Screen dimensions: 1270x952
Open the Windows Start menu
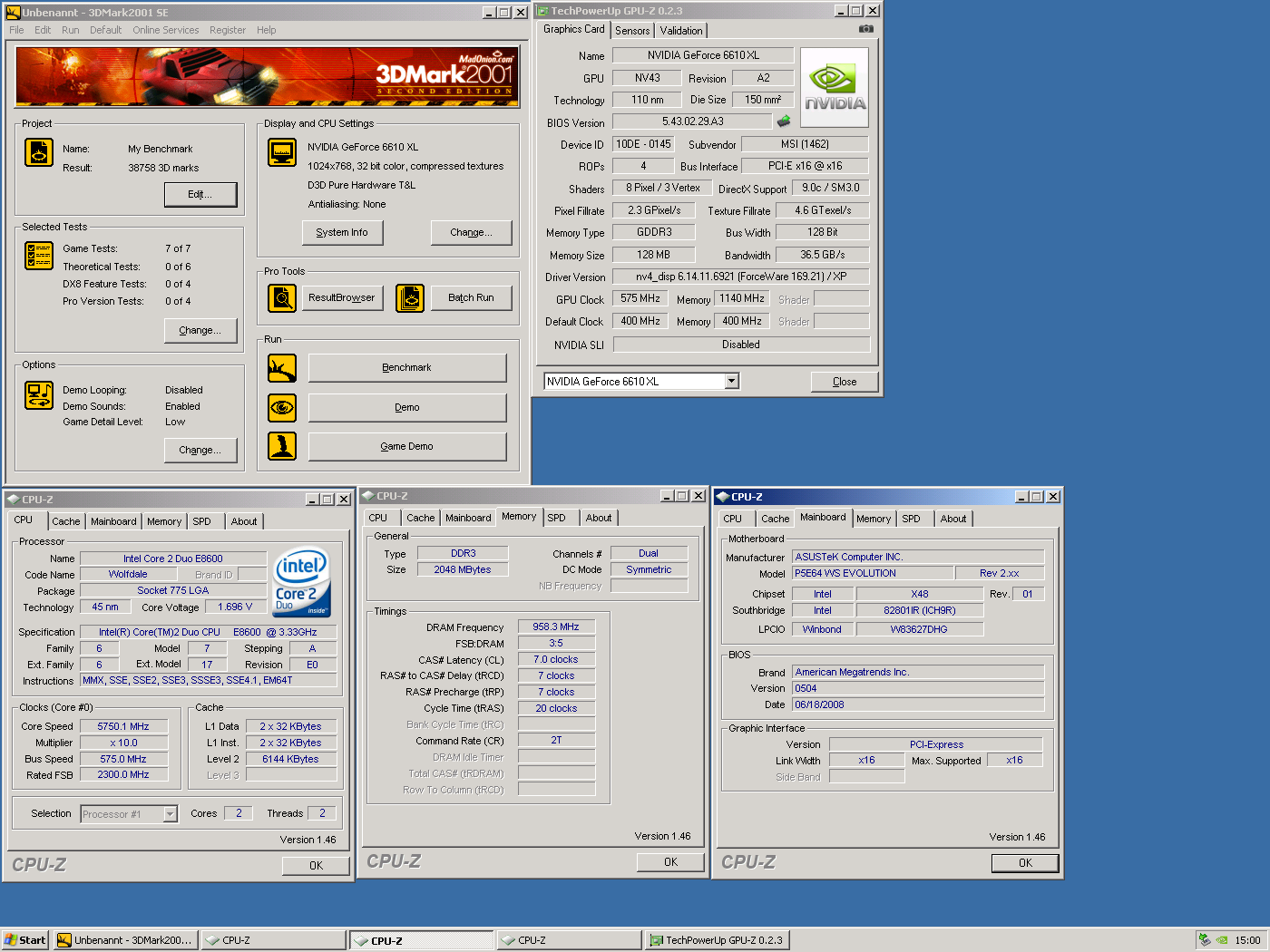pyautogui.click(x=24, y=940)
